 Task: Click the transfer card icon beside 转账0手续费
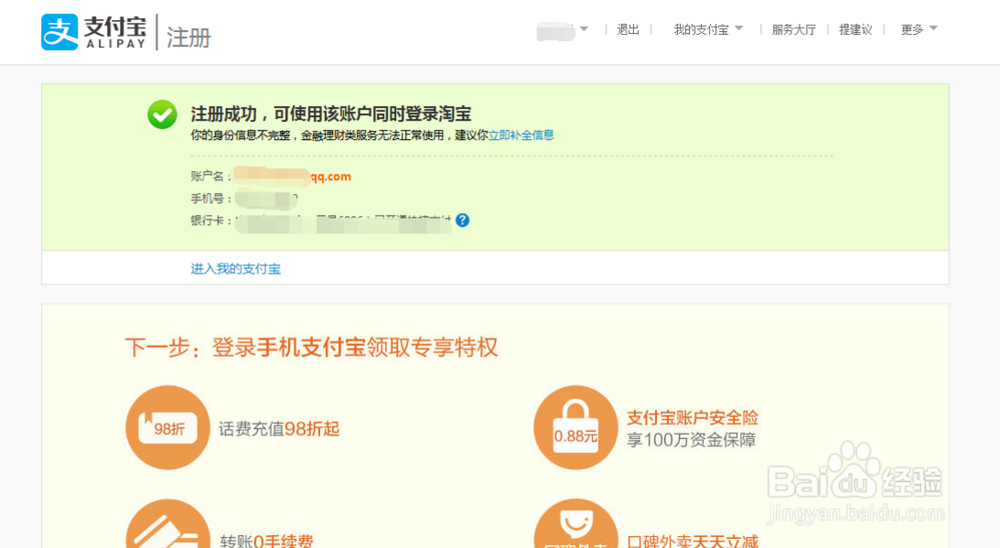point(168,524)
